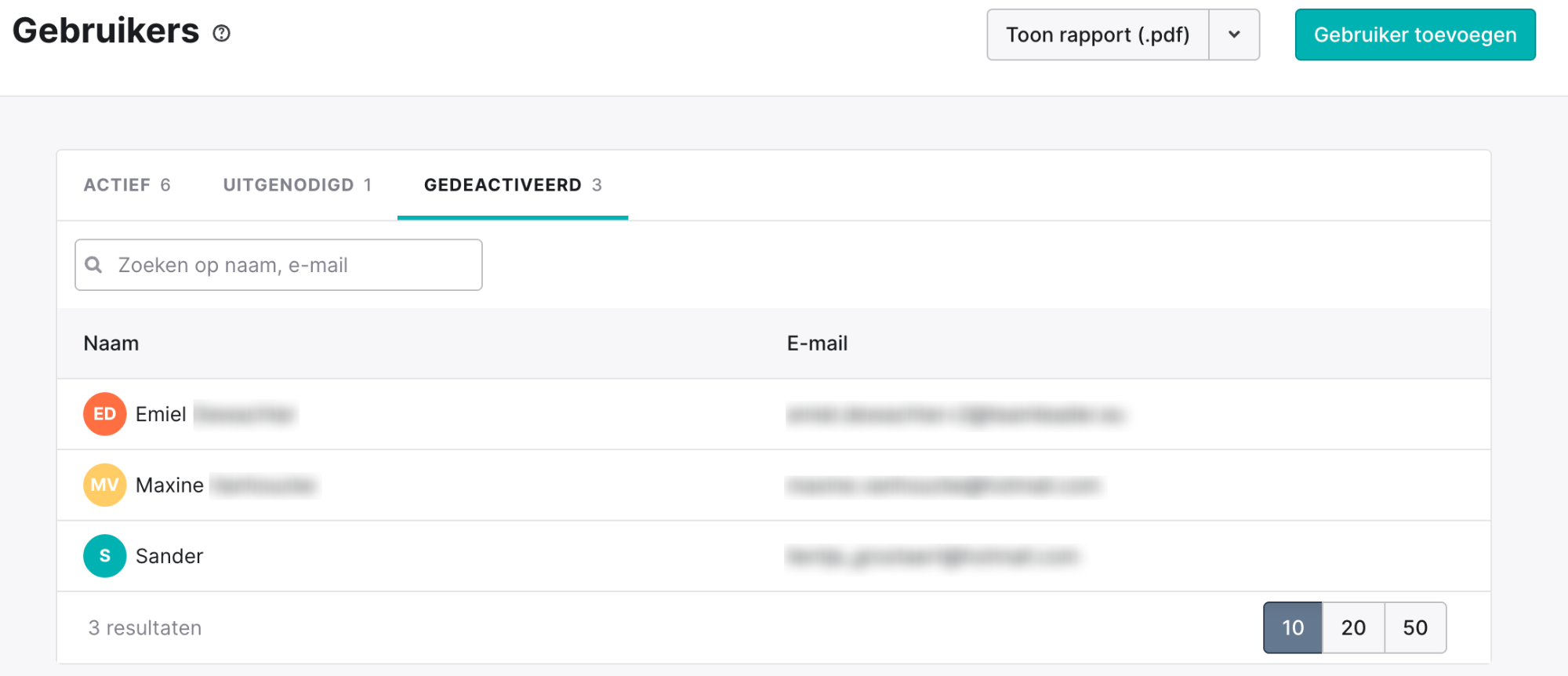
Task: Set page size to 20
Action: (1353, 627)
